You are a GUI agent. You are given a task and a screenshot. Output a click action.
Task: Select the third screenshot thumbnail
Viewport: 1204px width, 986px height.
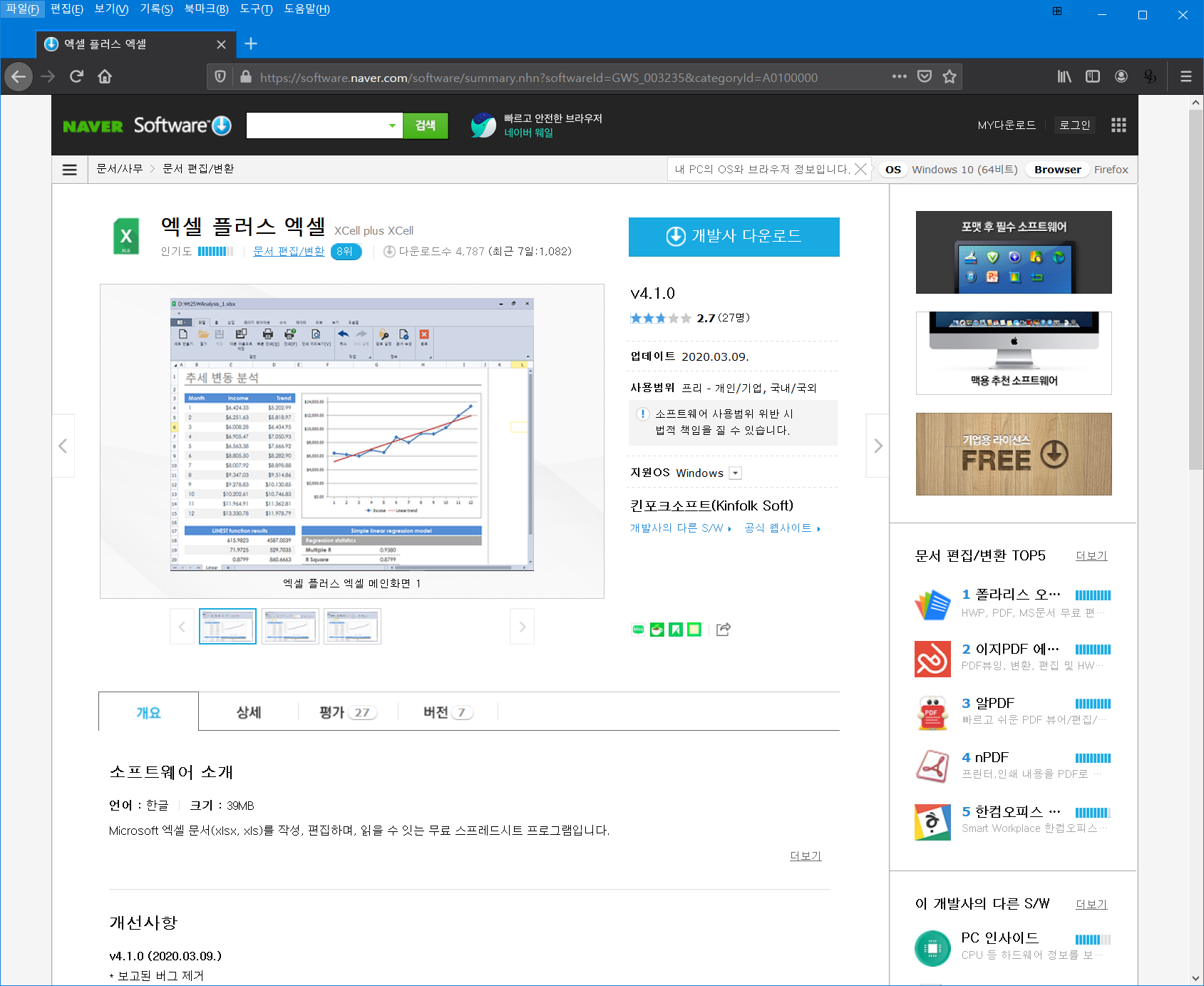coord(352,627)
